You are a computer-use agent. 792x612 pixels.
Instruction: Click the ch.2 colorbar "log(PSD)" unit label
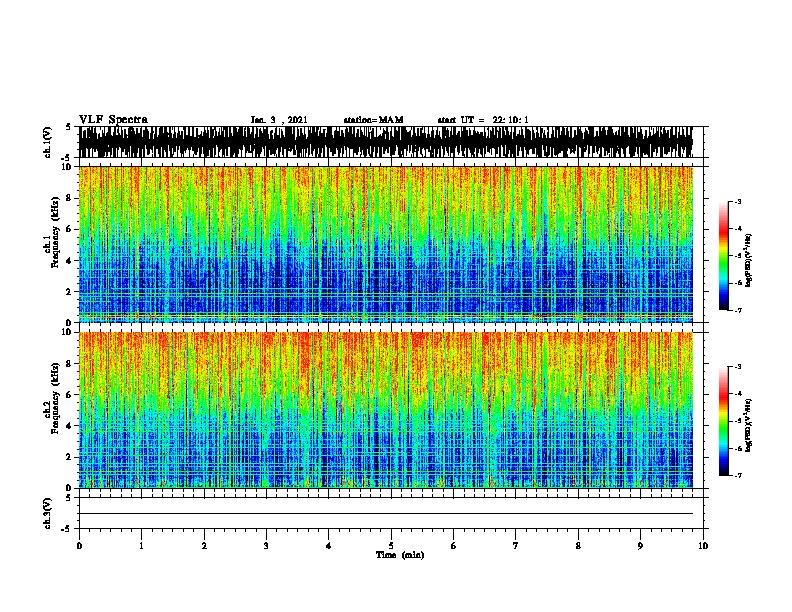click(x=748, y=425)
